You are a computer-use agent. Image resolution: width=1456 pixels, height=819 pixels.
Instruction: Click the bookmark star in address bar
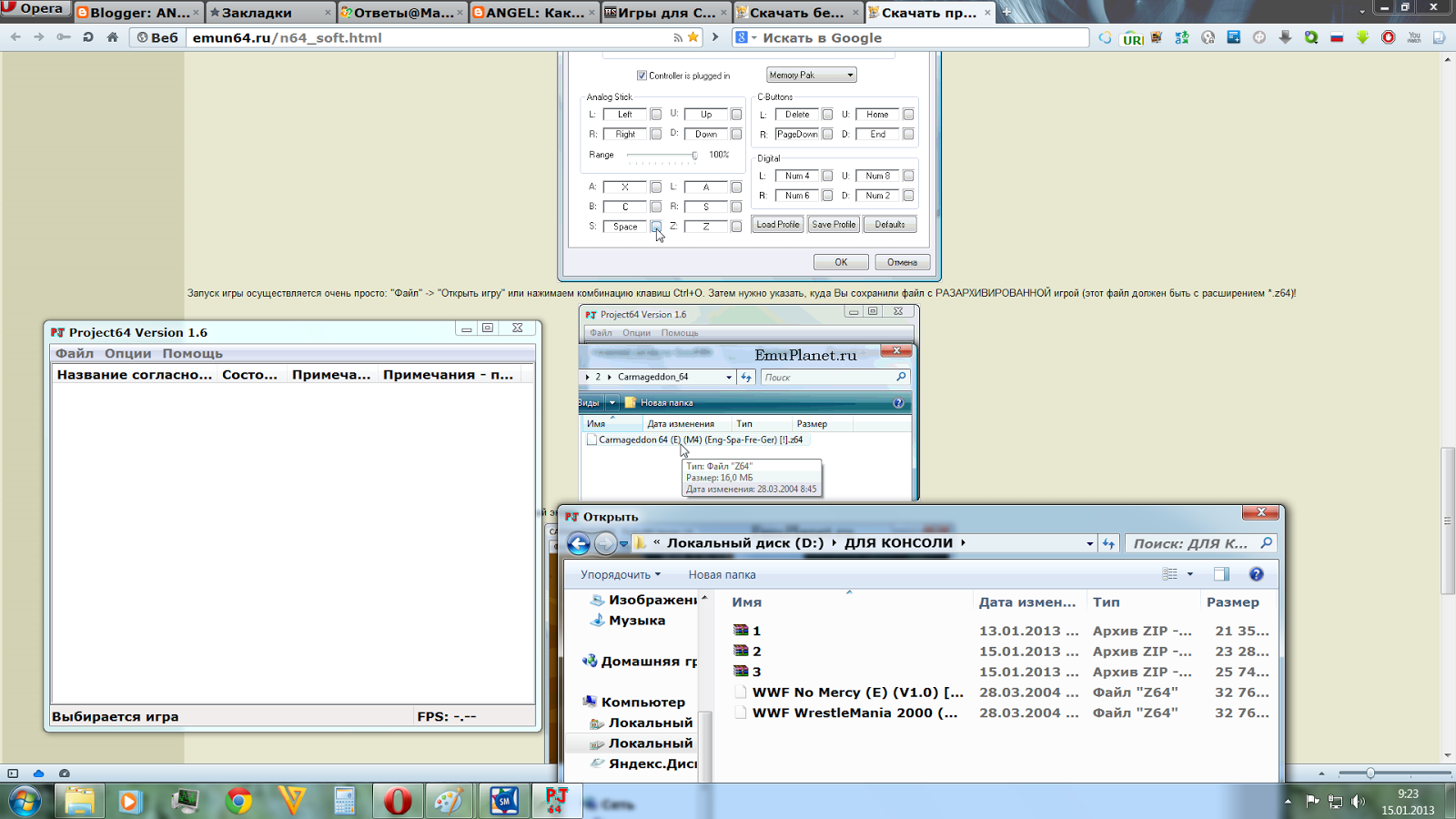693,37
